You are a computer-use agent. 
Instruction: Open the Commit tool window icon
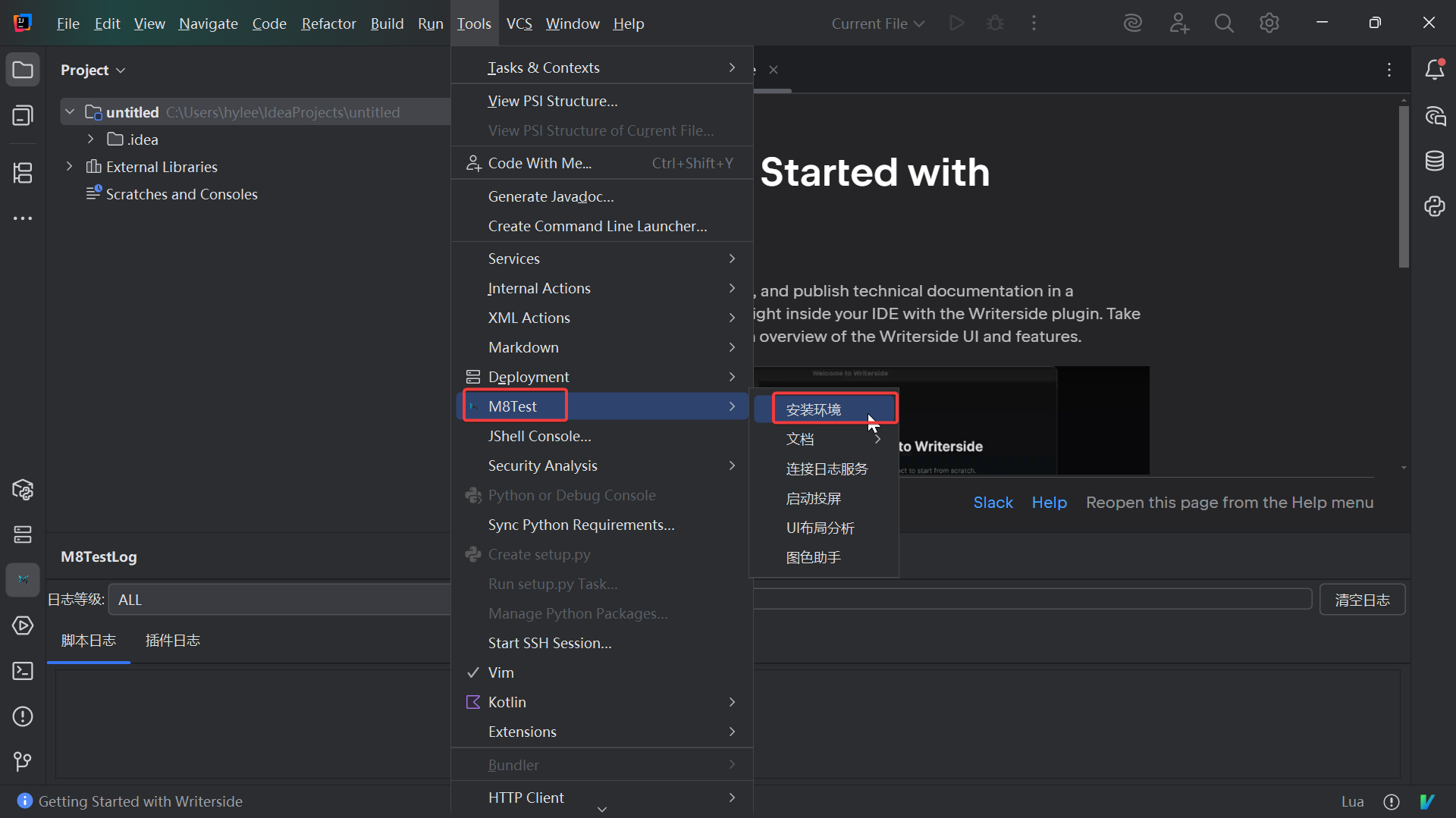click(23, 115)
